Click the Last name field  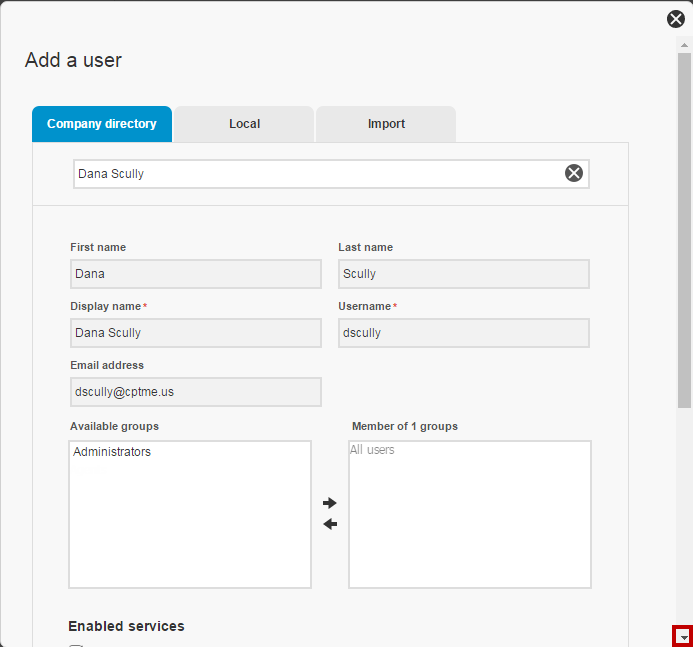point(464,274)
